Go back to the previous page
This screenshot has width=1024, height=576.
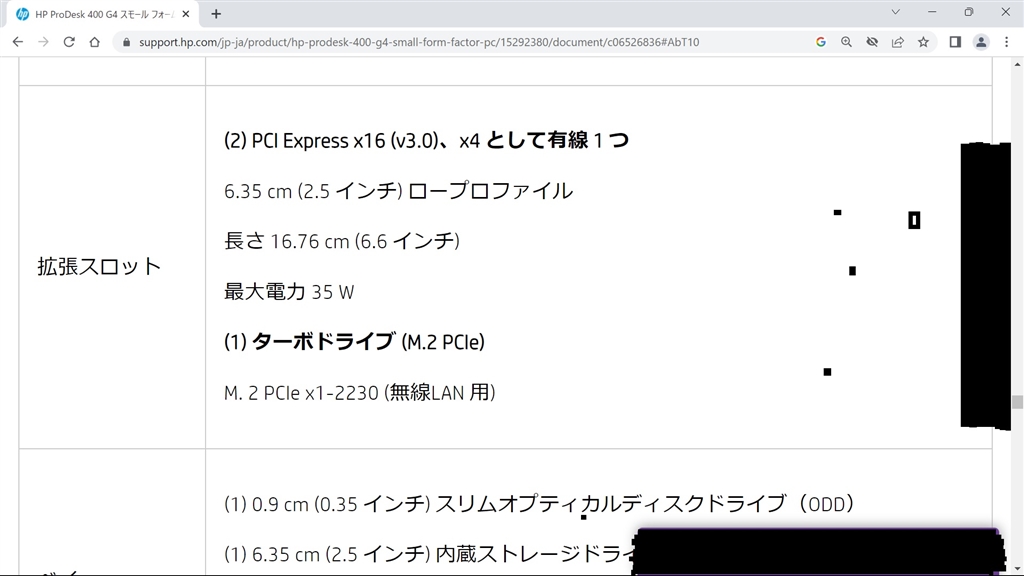click(18, 42)
